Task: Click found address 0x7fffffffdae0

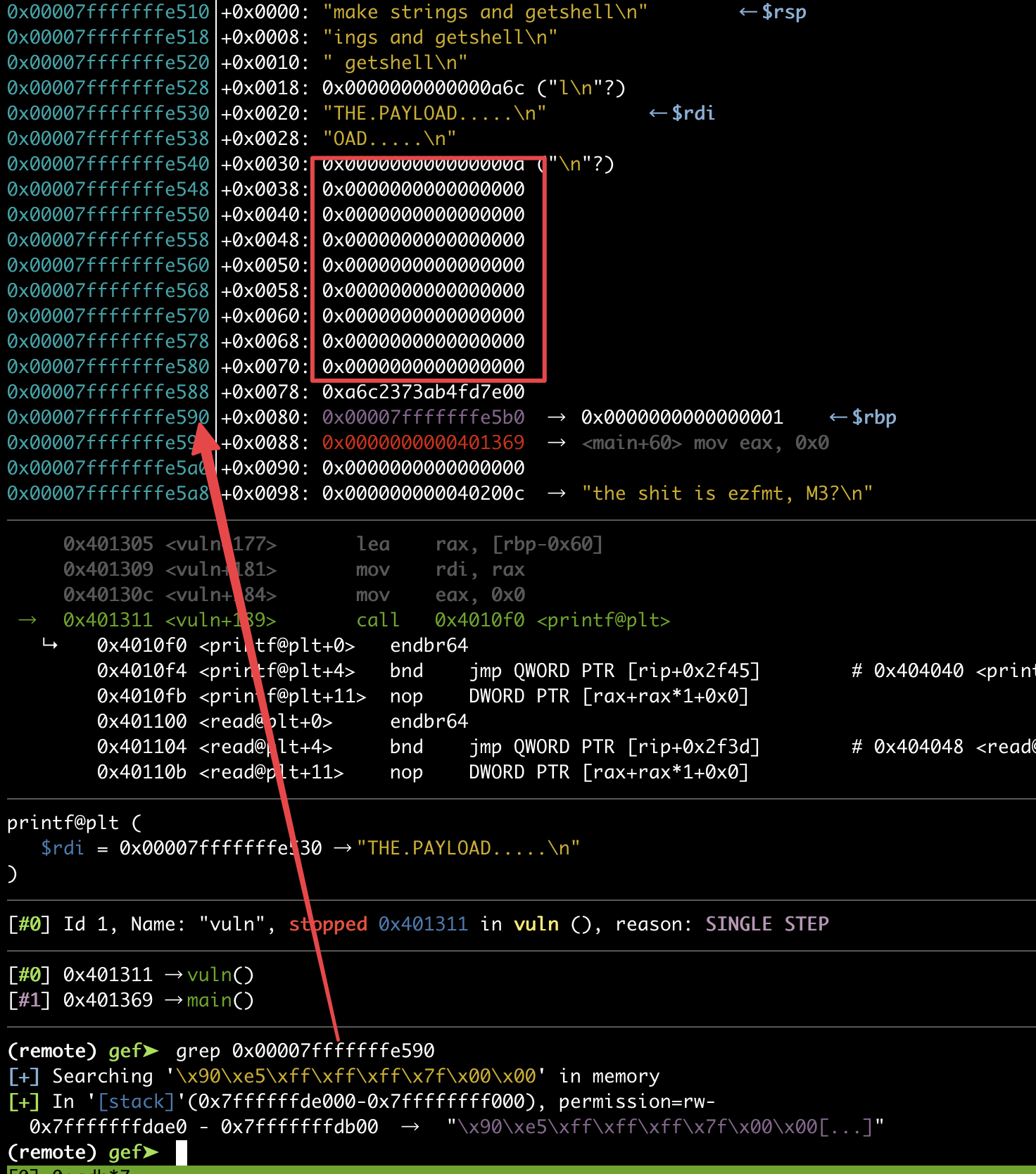Action: pyautogui.click(x=108, y=1127)
